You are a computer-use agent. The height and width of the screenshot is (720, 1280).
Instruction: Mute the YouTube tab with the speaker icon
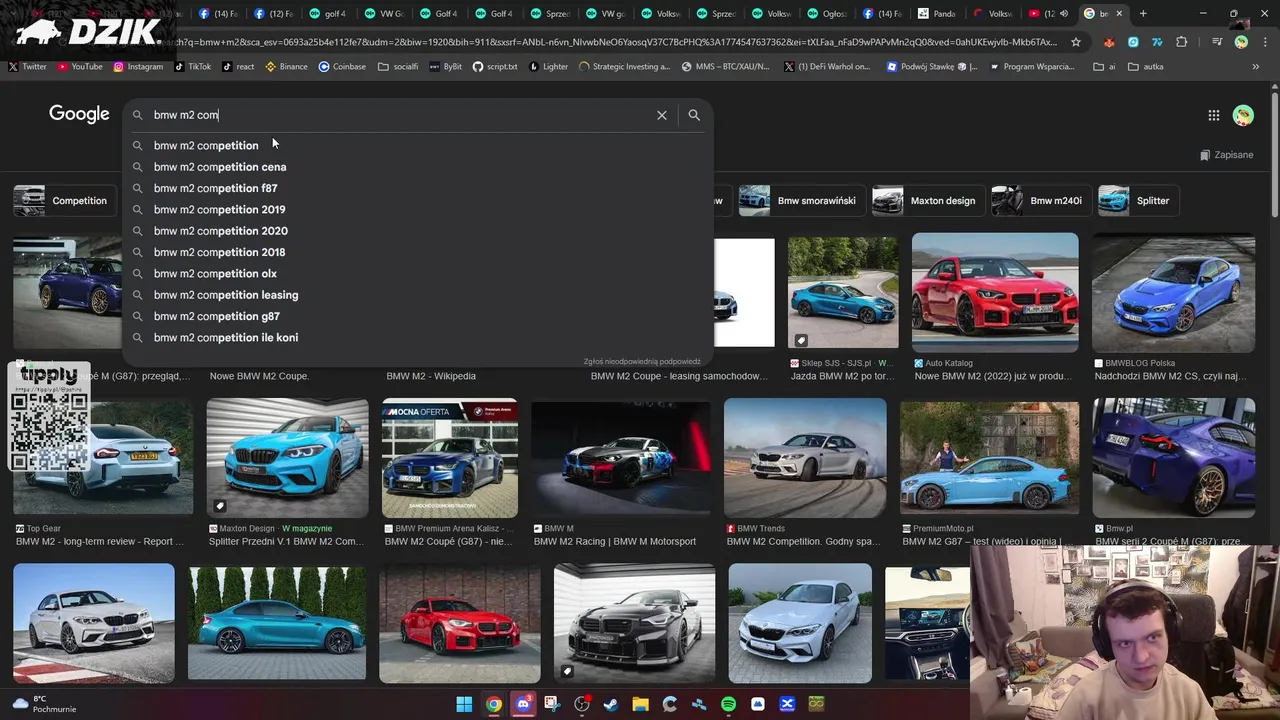(1063, 14)
